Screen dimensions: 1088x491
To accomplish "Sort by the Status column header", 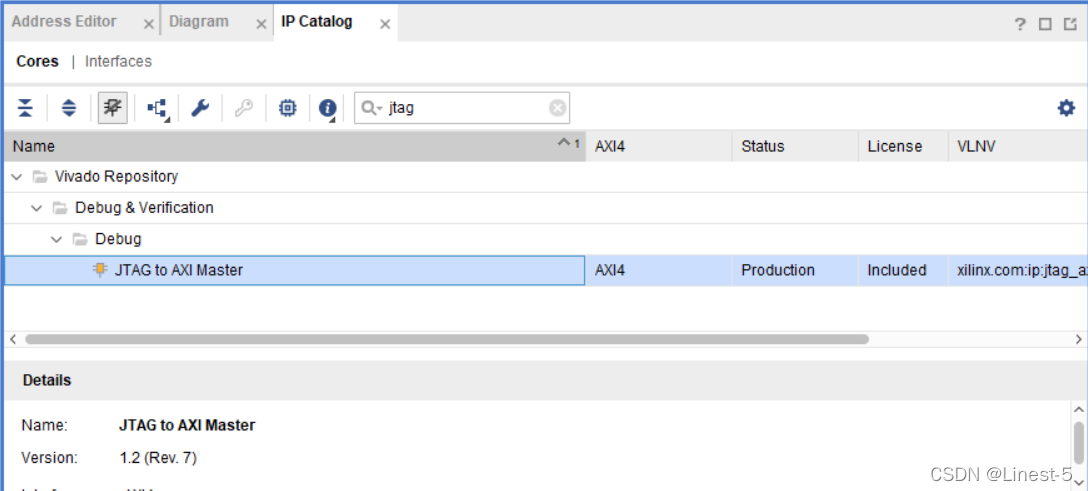I will [795, 146].
